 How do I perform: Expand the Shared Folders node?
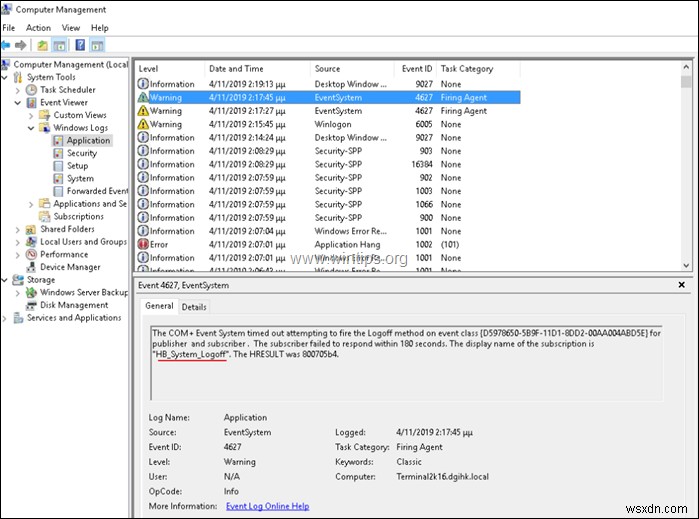[x=18, y=230]
